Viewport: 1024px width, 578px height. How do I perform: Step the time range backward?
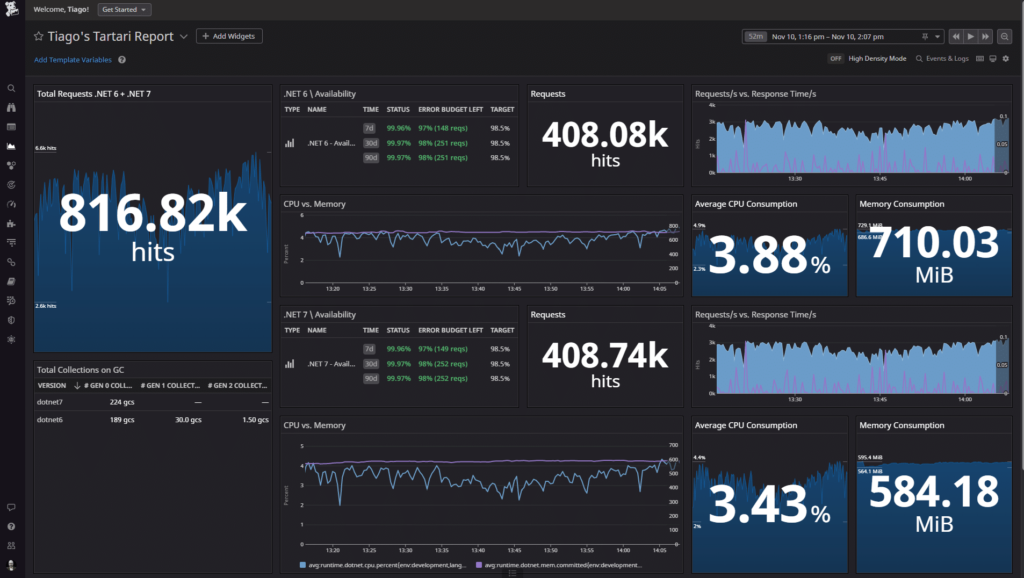point(956,36)
